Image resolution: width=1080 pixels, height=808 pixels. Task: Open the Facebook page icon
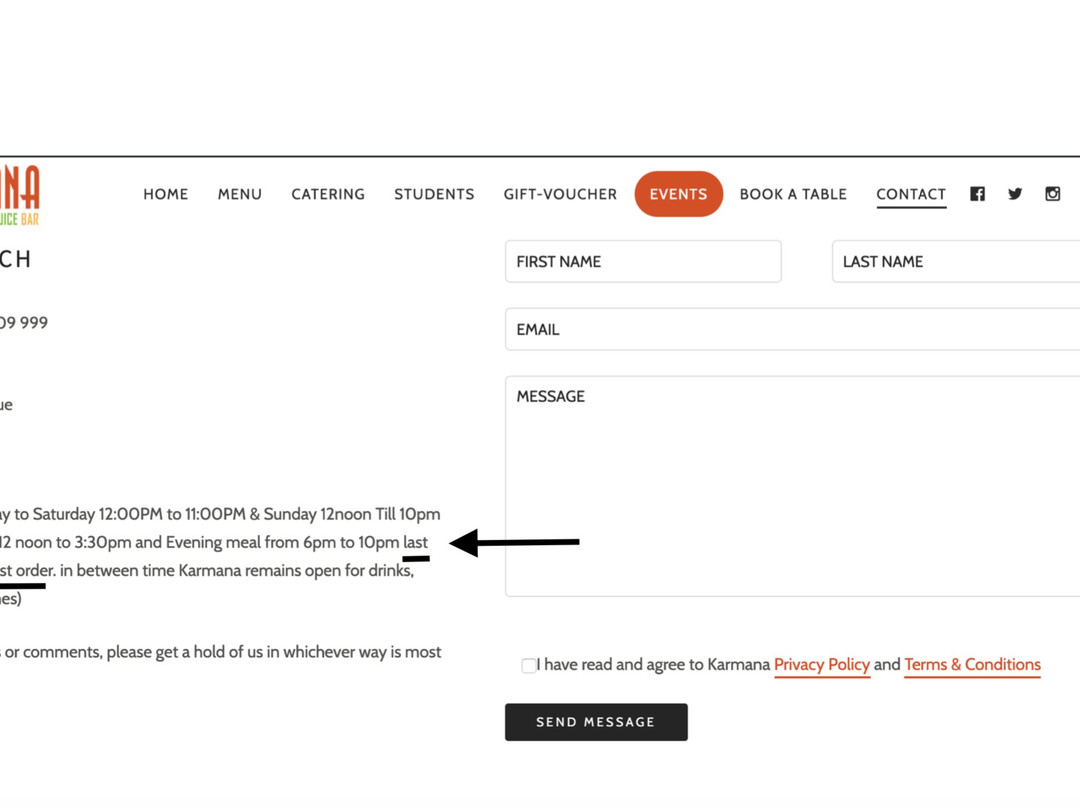(977, 194)
